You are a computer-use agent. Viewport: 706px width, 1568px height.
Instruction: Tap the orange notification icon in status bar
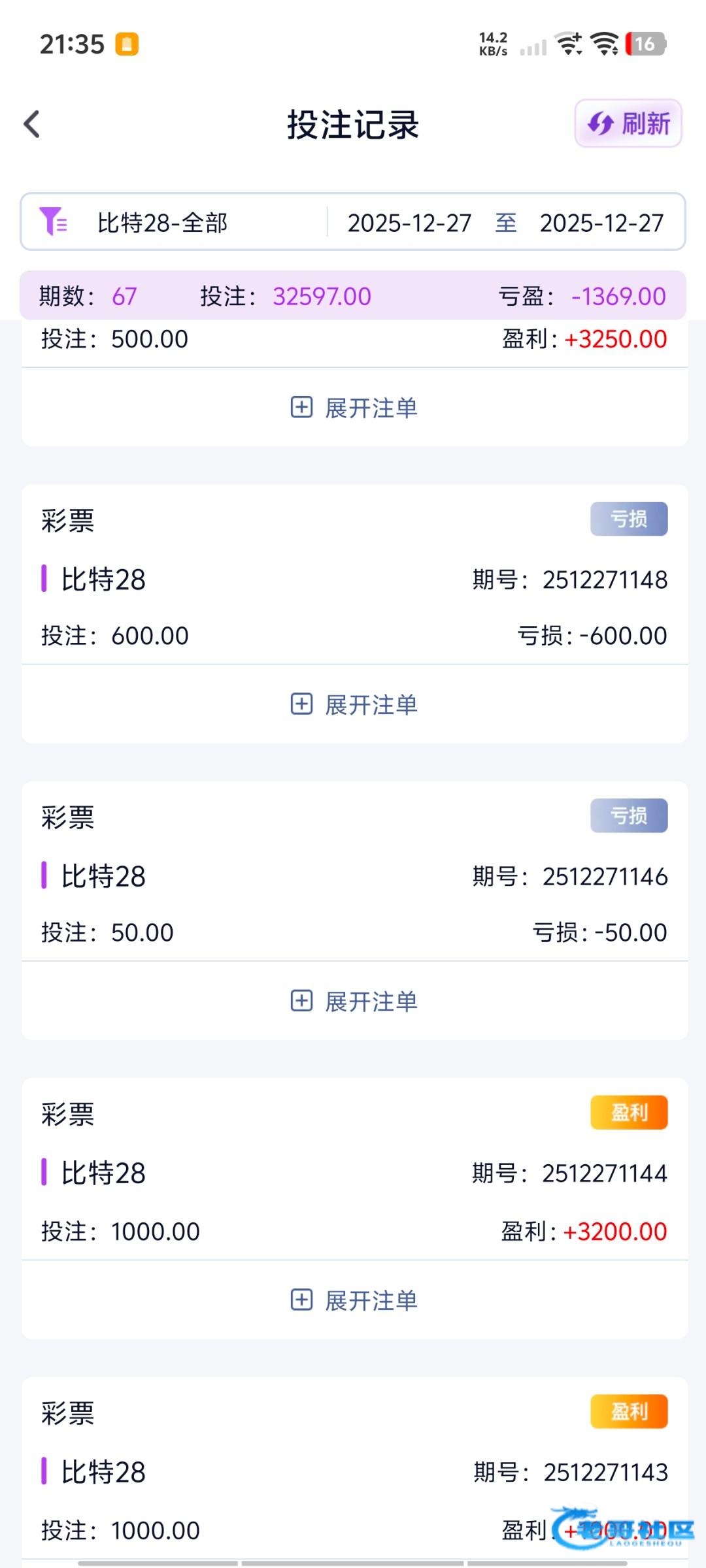(x=127, y=44)
